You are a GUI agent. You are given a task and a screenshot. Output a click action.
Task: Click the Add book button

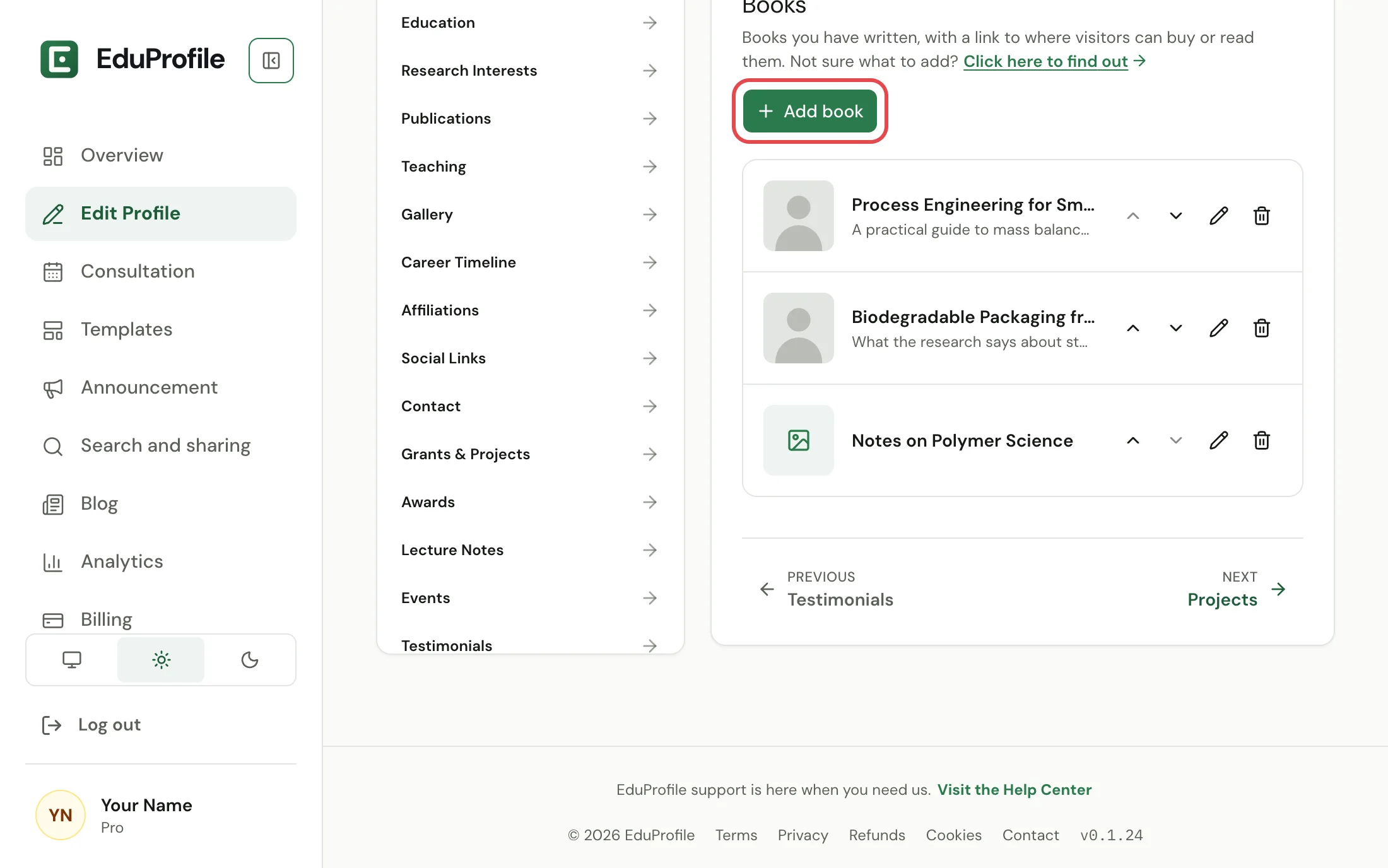click(810, 111)
